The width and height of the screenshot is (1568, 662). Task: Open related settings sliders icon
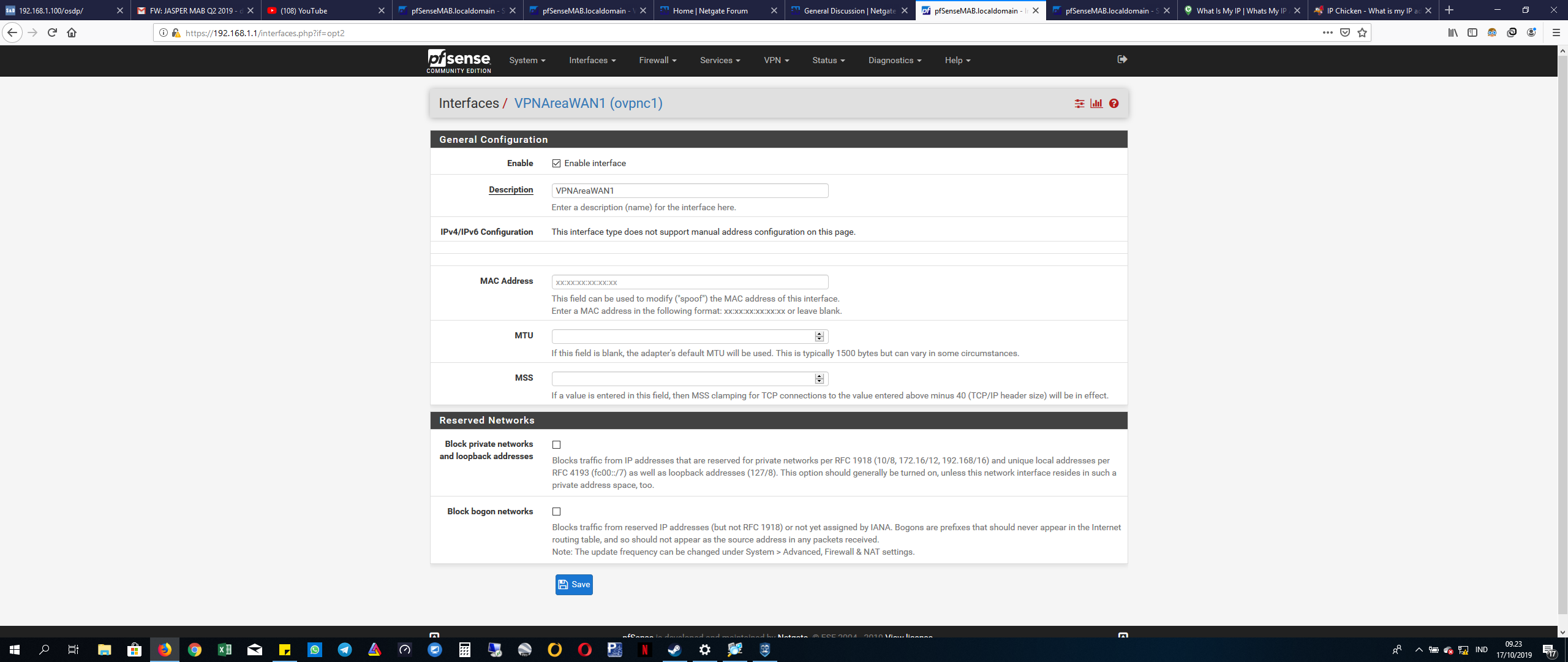click(x=1079, y=104)
